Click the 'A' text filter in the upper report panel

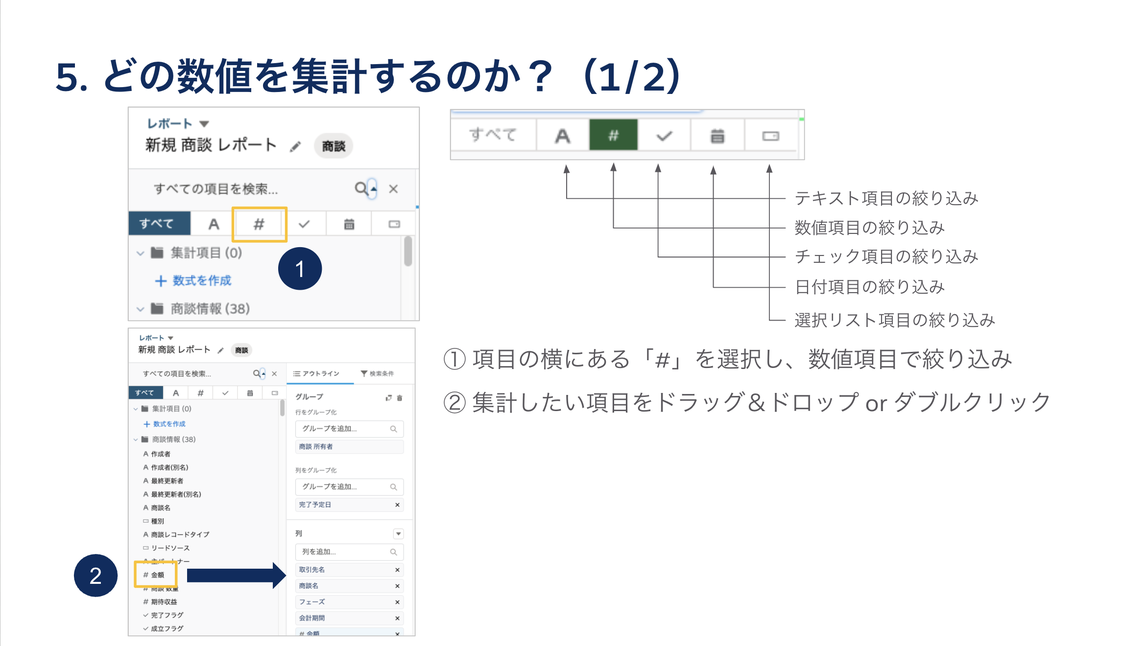click(213, 224)
